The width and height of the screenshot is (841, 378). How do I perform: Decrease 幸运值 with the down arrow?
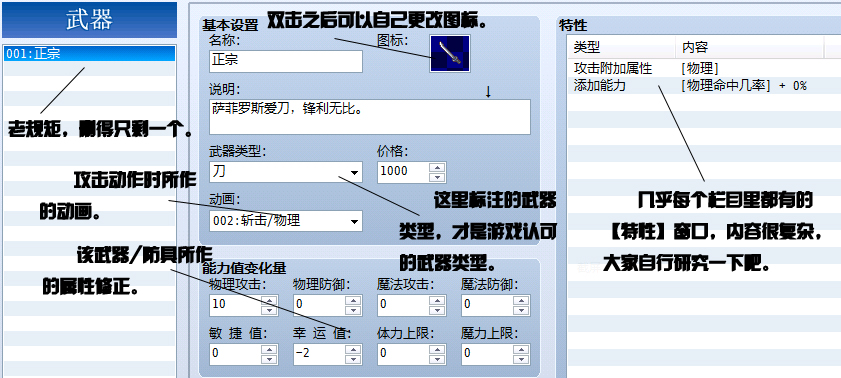point(353,359)
